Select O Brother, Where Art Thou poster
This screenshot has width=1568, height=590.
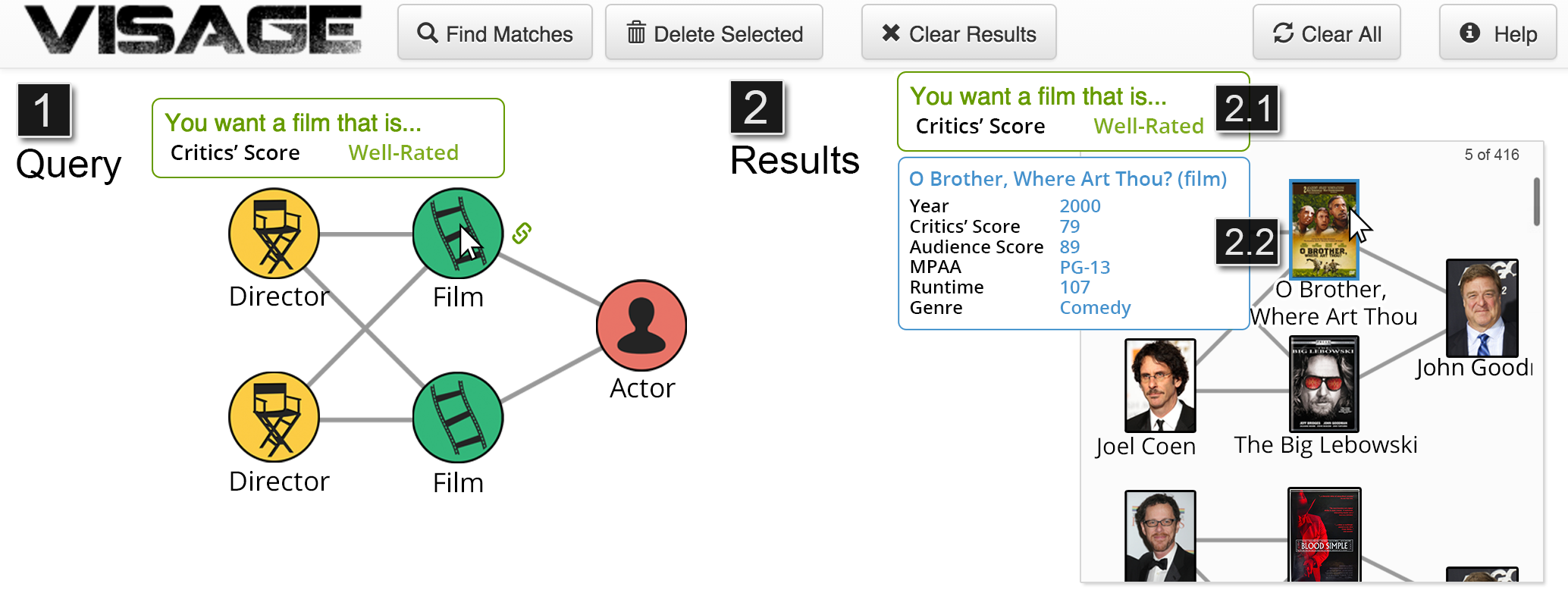tap(1324, 230)
